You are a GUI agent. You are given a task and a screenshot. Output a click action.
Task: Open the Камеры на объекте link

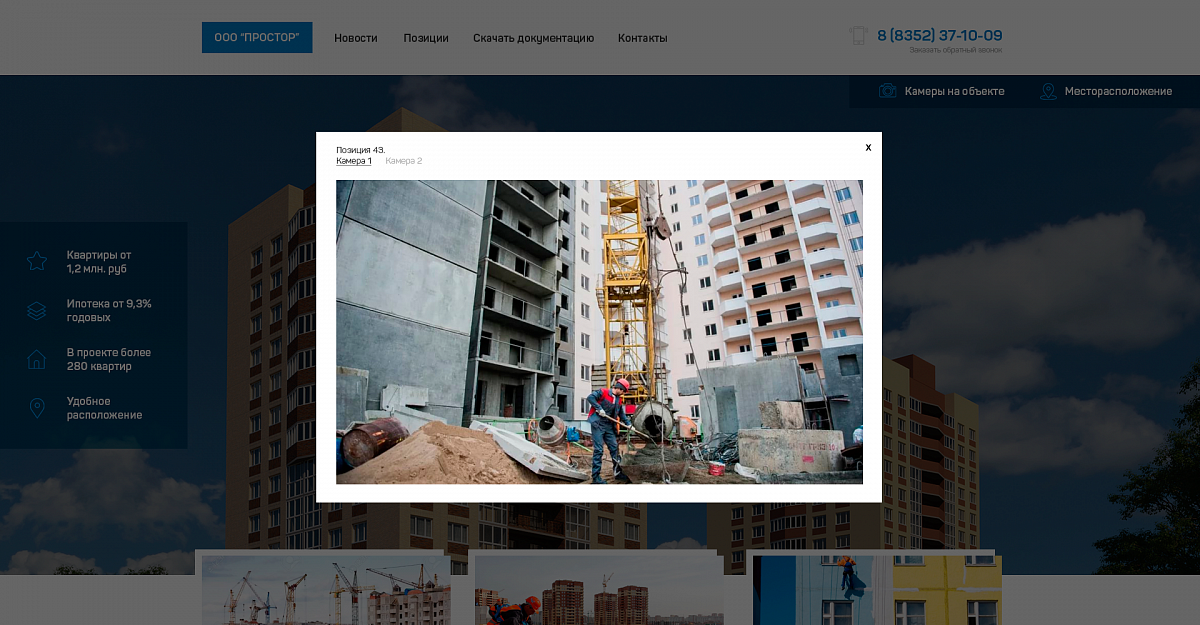955,91
